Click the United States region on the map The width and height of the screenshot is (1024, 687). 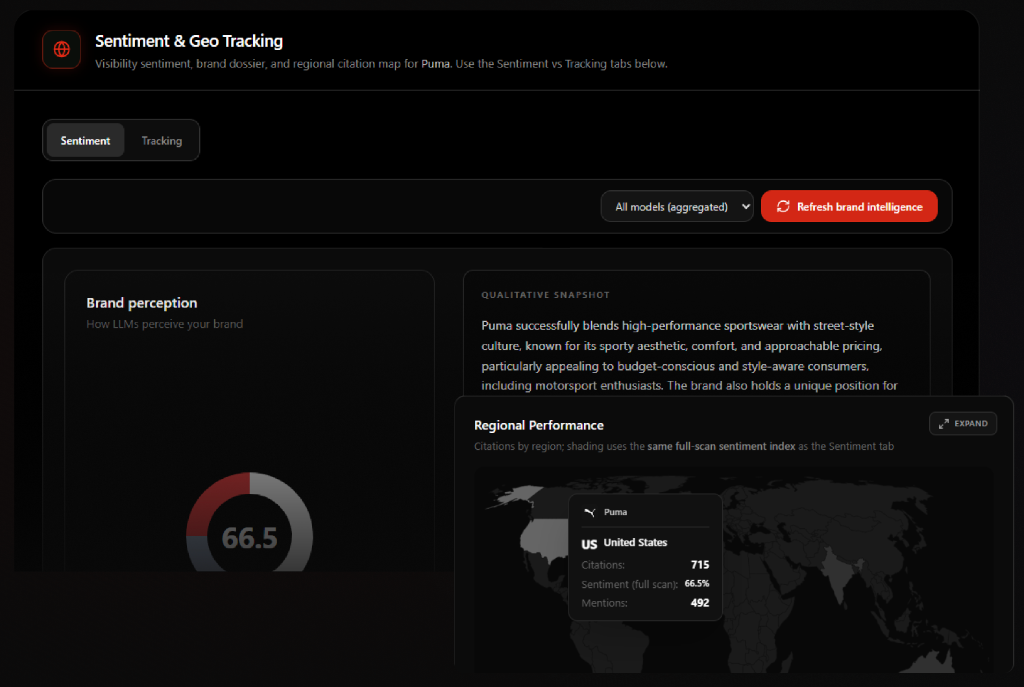click(545, 541)
